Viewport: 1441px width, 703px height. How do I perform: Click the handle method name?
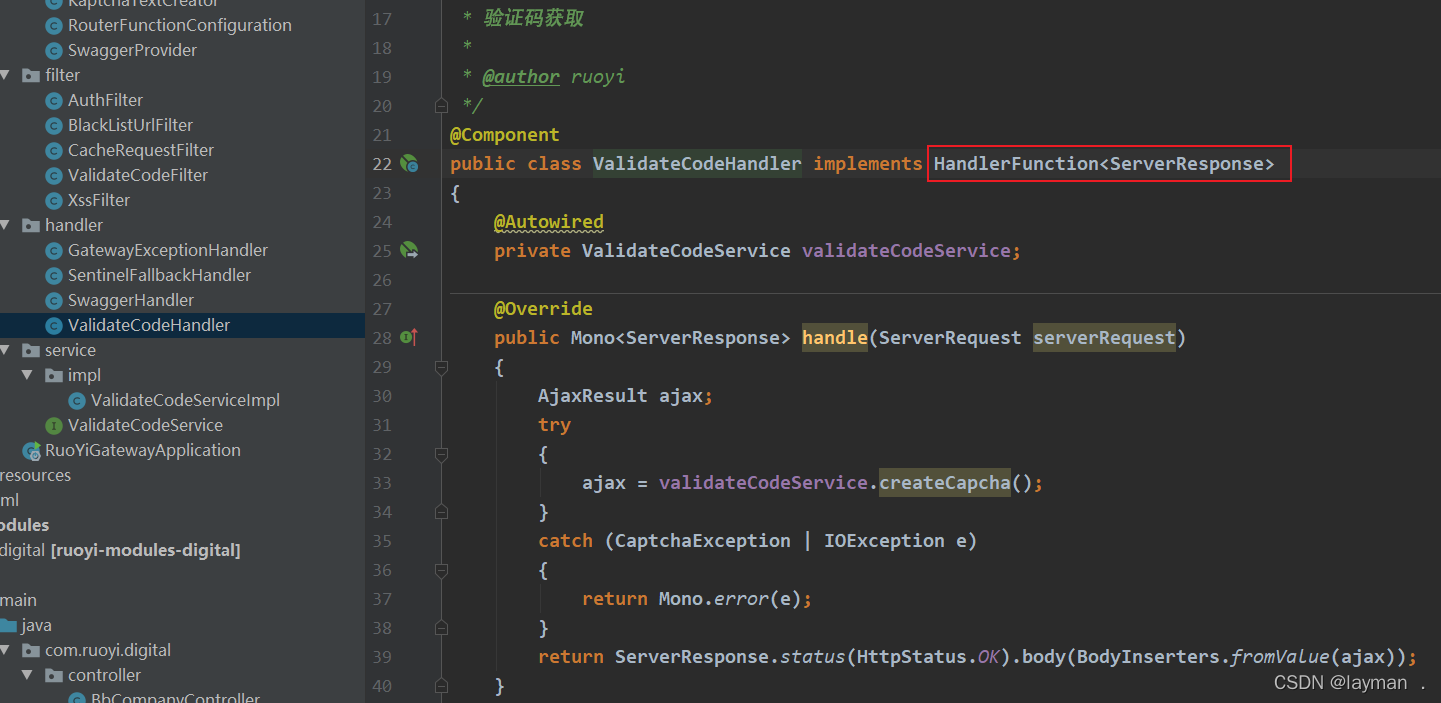coord(835,337)
